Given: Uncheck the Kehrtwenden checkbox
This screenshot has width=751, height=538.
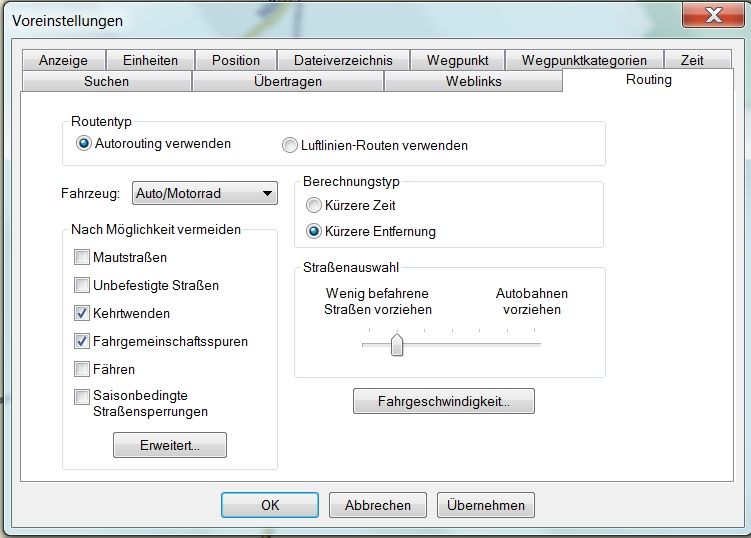Looking at the screenshot, I should click(82, 313).
